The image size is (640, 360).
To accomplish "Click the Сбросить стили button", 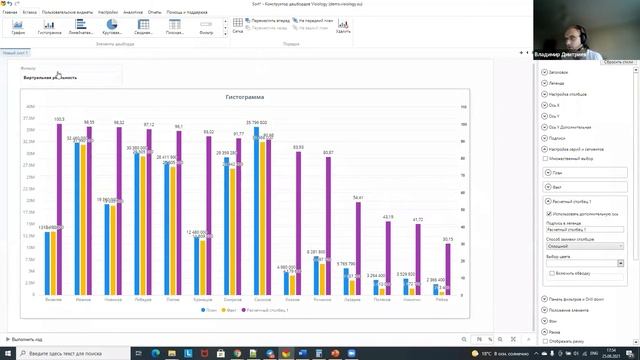I will (x=618, y=62).
